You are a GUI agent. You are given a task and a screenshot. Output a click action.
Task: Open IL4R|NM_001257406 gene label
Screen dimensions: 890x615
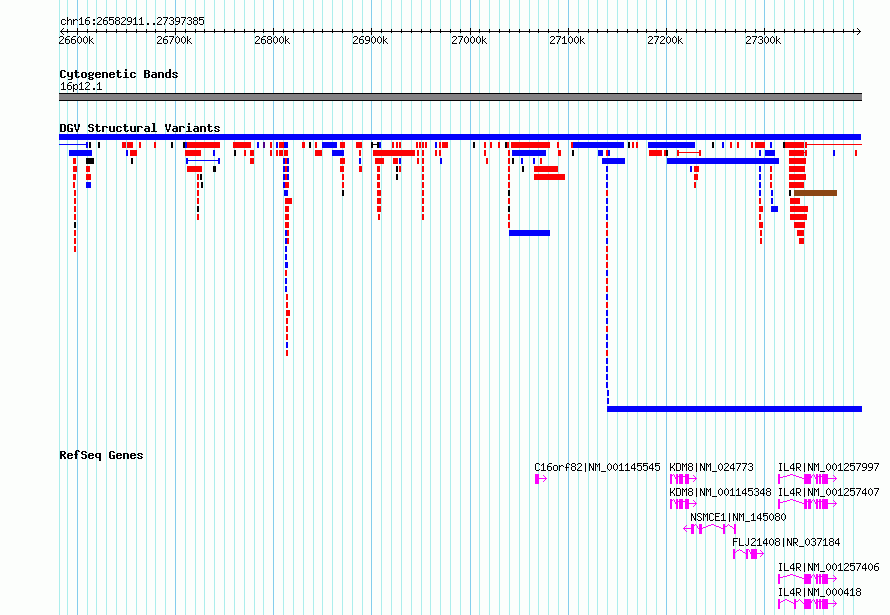point(828,567)
